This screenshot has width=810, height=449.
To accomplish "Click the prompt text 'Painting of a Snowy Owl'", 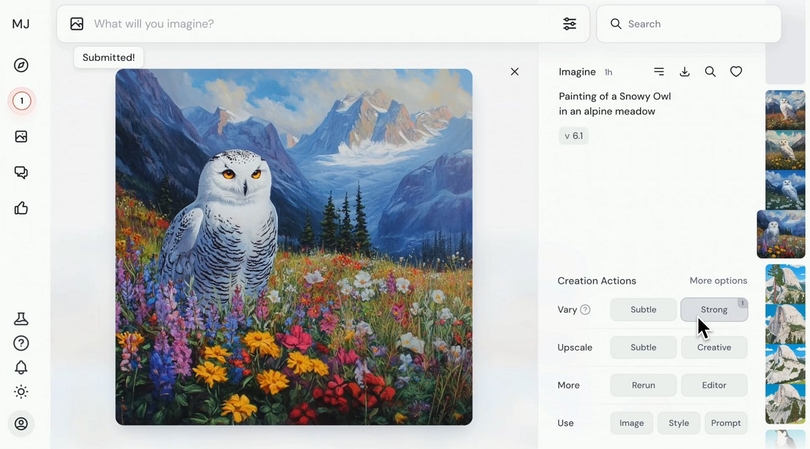I will coord(615,96).
